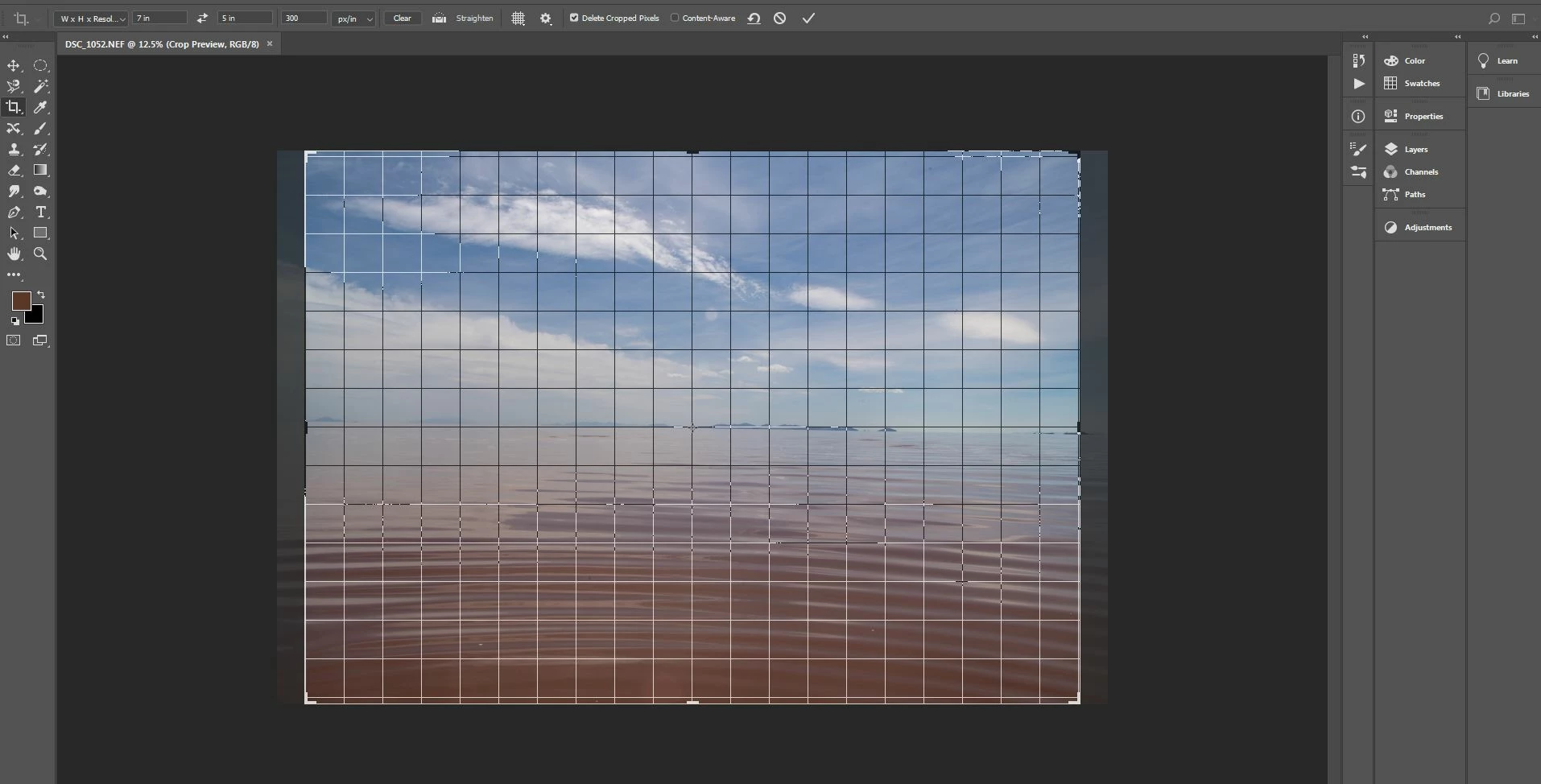Toggle Delete Cropped Pixels checkbox
The height and width of the screenshot is (784, 1541).
tap(574, 18)
